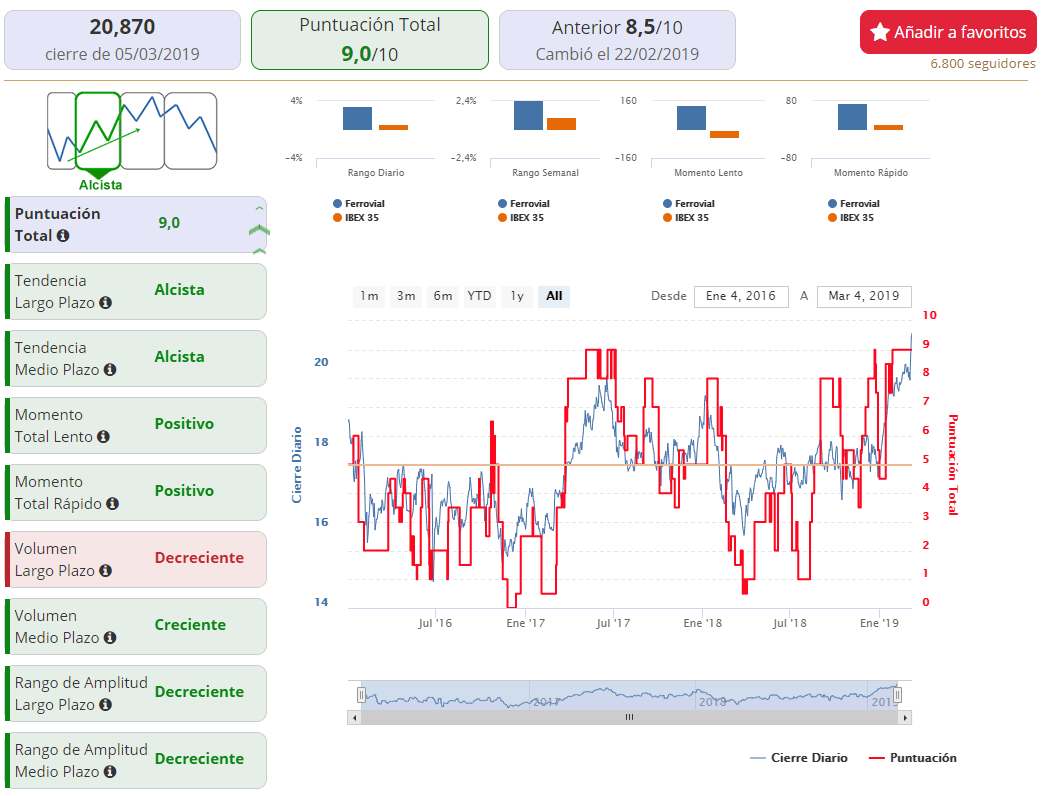The width and height of the screenshot is (1043, 796).
Task: Select the 1m time range
Action: pyautogui.click(x=369, y=296)
